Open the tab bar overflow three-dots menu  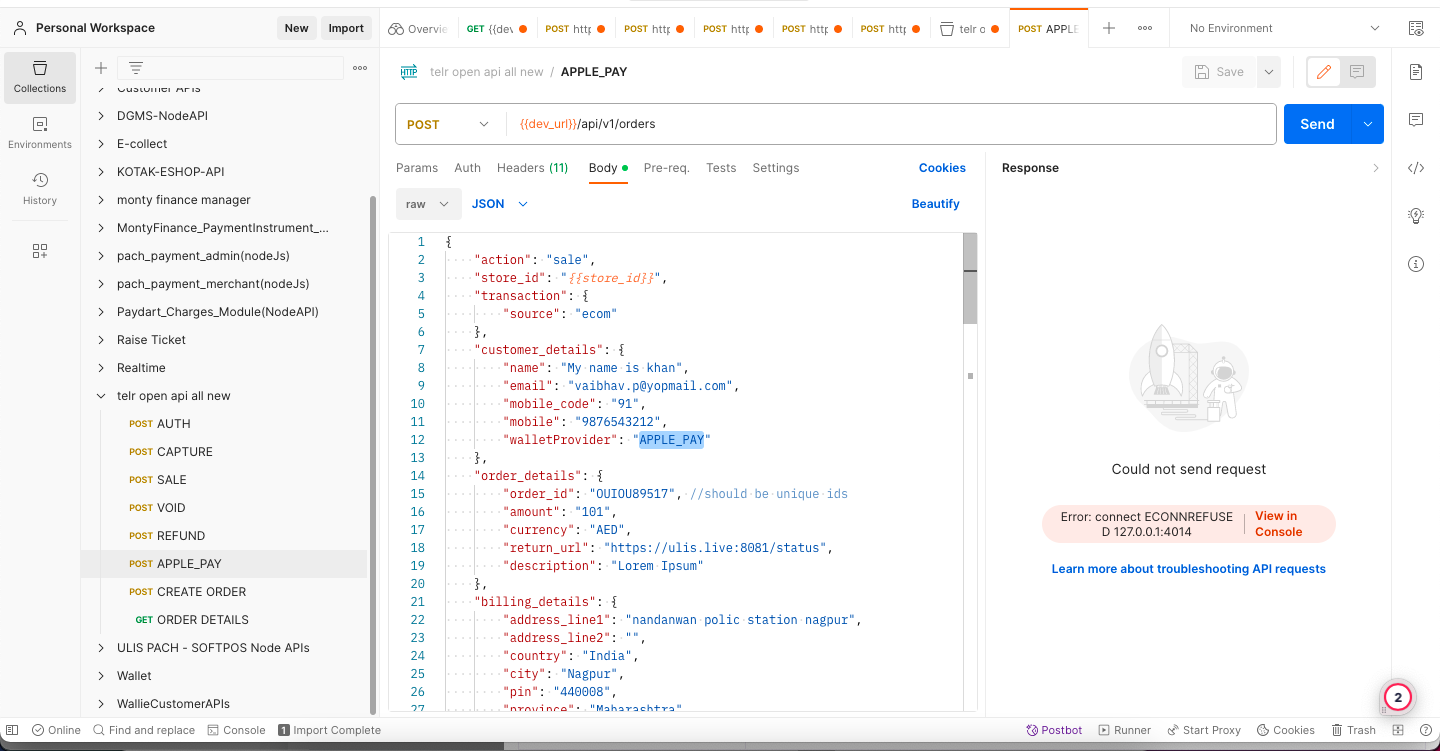(1145, 29)
